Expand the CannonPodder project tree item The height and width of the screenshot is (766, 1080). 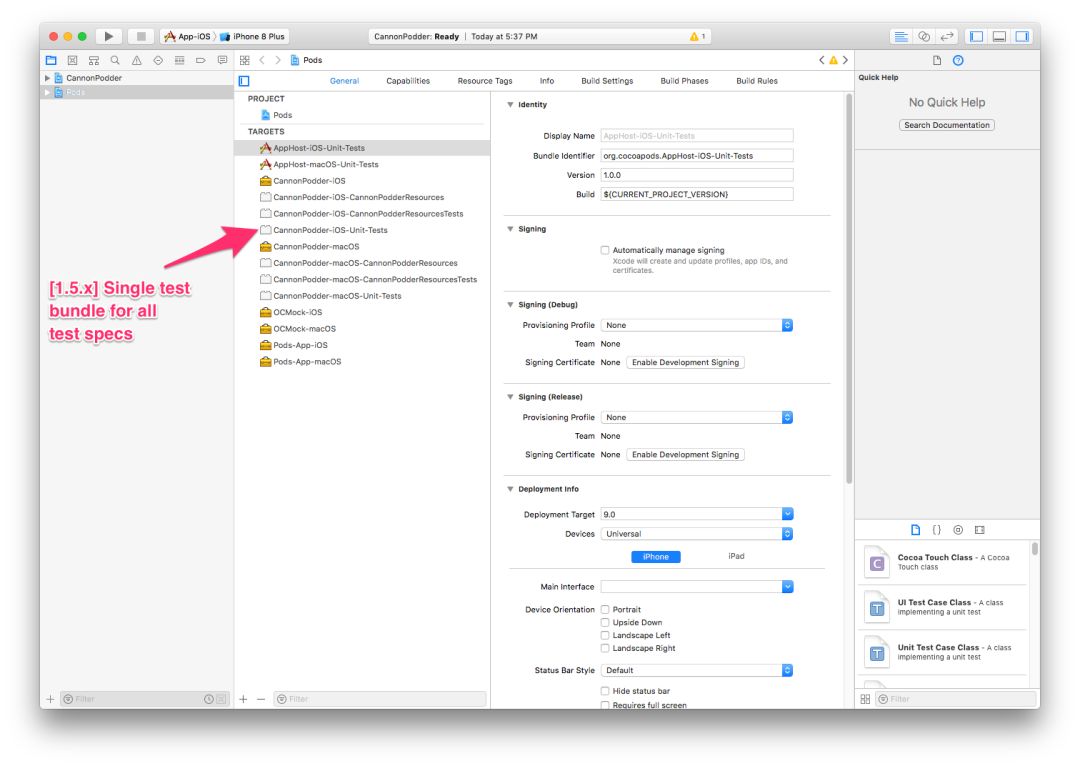coord(48,78)
